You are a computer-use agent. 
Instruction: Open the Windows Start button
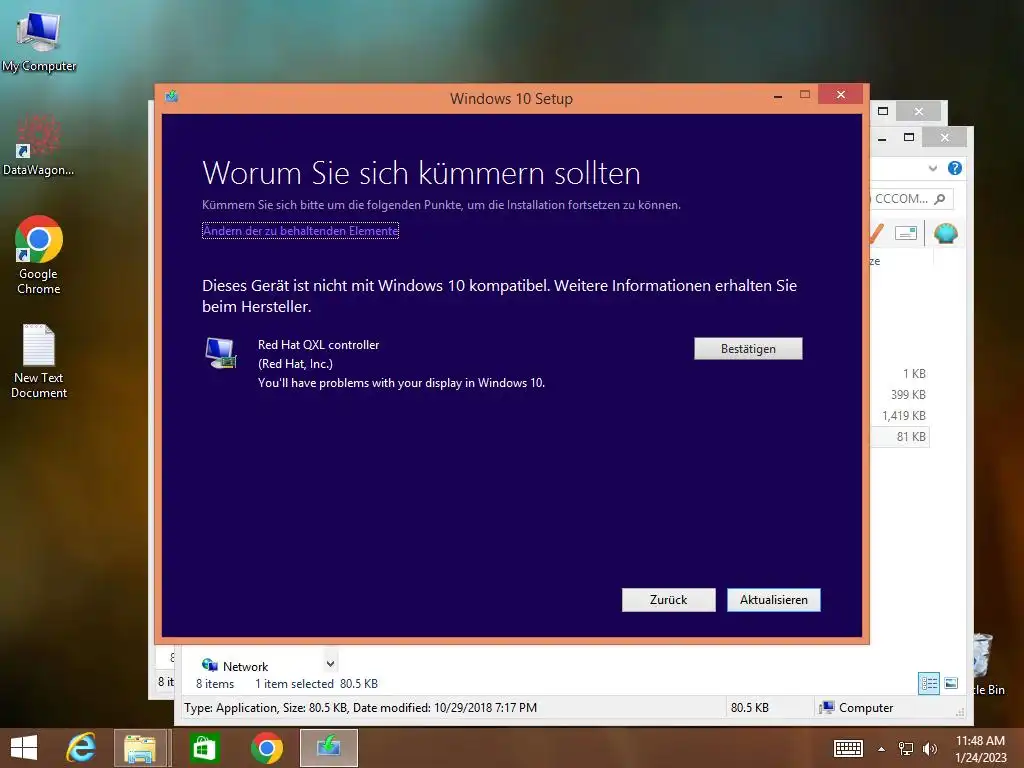point(24,748)
